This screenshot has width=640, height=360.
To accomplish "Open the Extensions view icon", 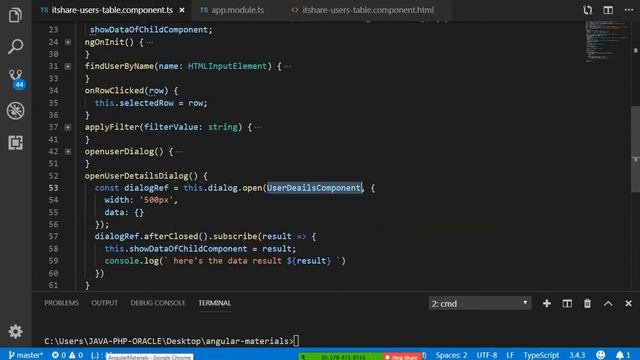I will coord(15,142).
